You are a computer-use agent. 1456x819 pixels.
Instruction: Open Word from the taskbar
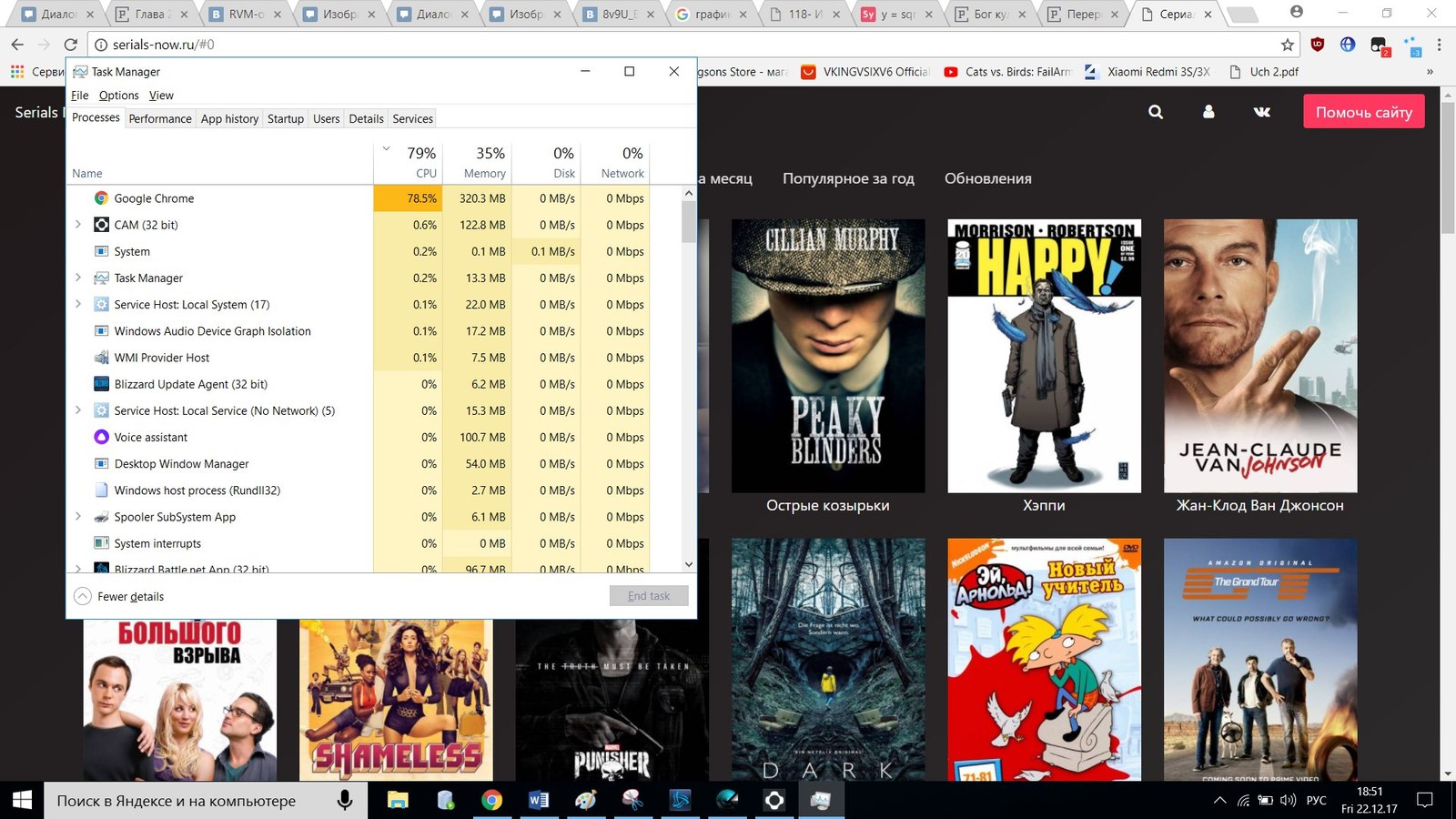point(539,800)
